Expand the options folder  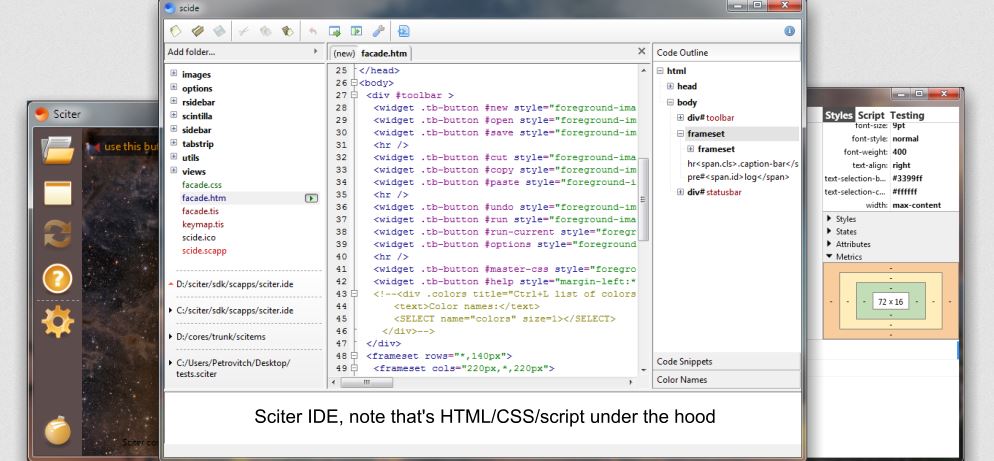(174, 88)
